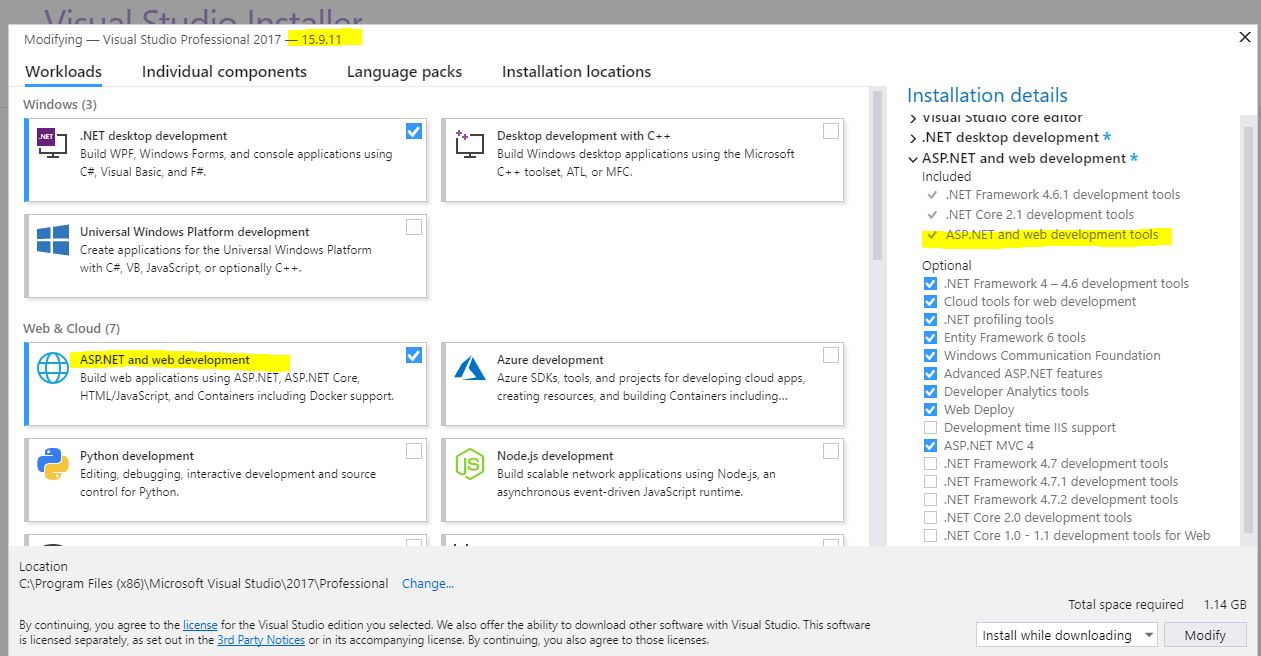1261x656 pixels.
Task: Check the Azure development workload checkbox
Action: coord(831,355)
